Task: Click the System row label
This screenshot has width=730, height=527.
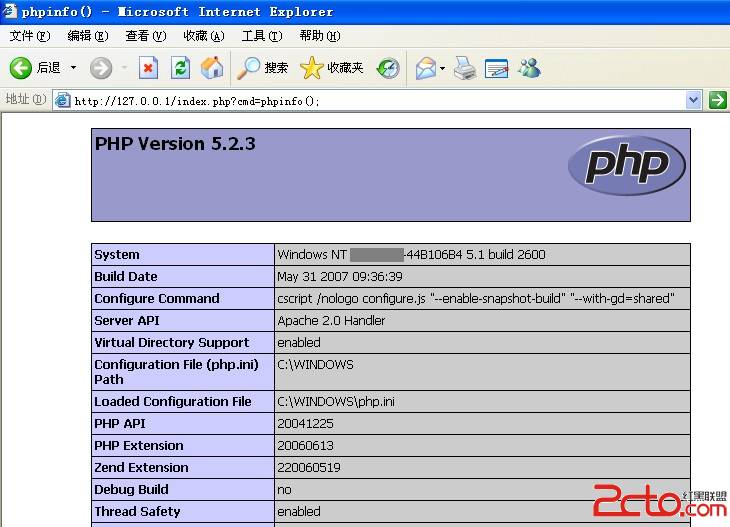Action: [x=117, y=255]
